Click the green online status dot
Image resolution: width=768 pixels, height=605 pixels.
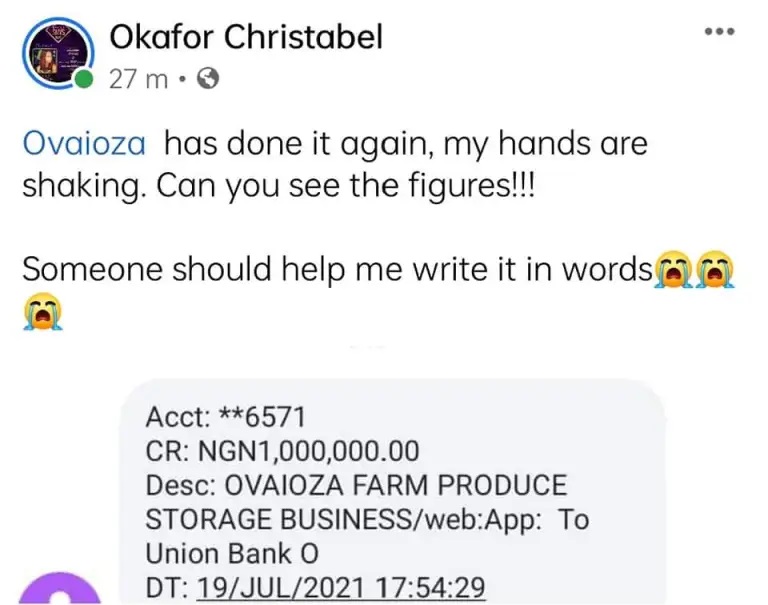(86, 80)
